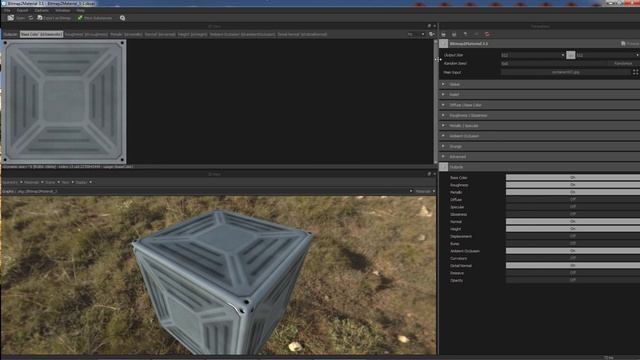Enable the Displacement output
The image size is (640, 360).
[x=573, y=236]
